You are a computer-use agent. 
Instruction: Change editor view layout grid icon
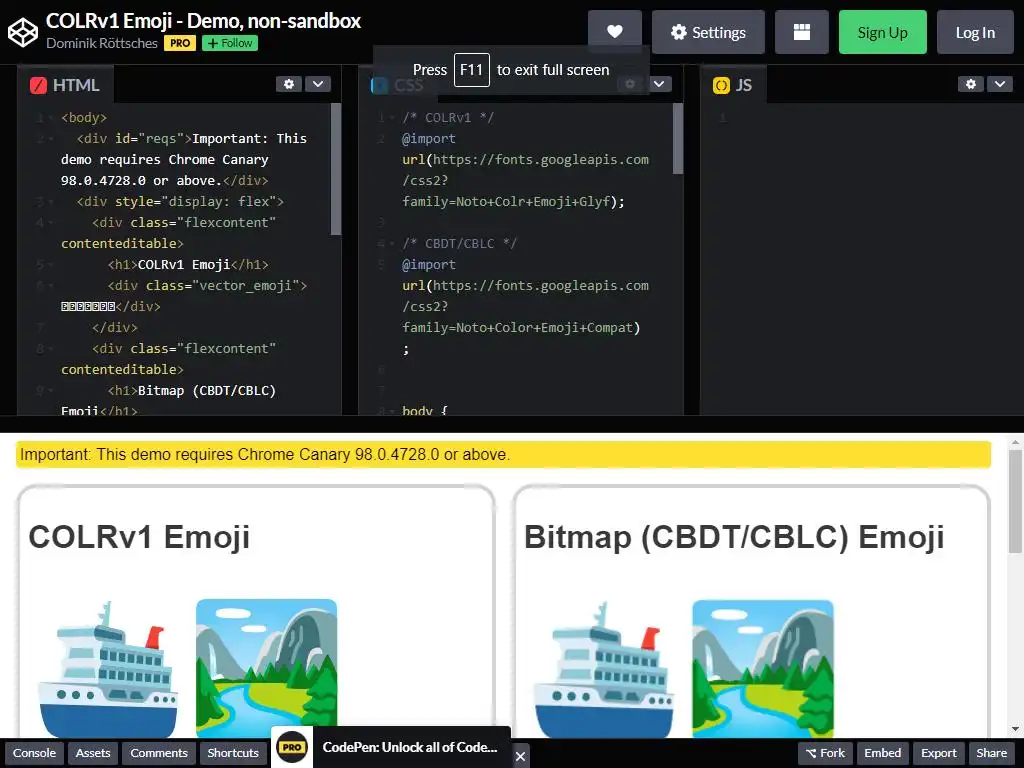coord(801,32)
